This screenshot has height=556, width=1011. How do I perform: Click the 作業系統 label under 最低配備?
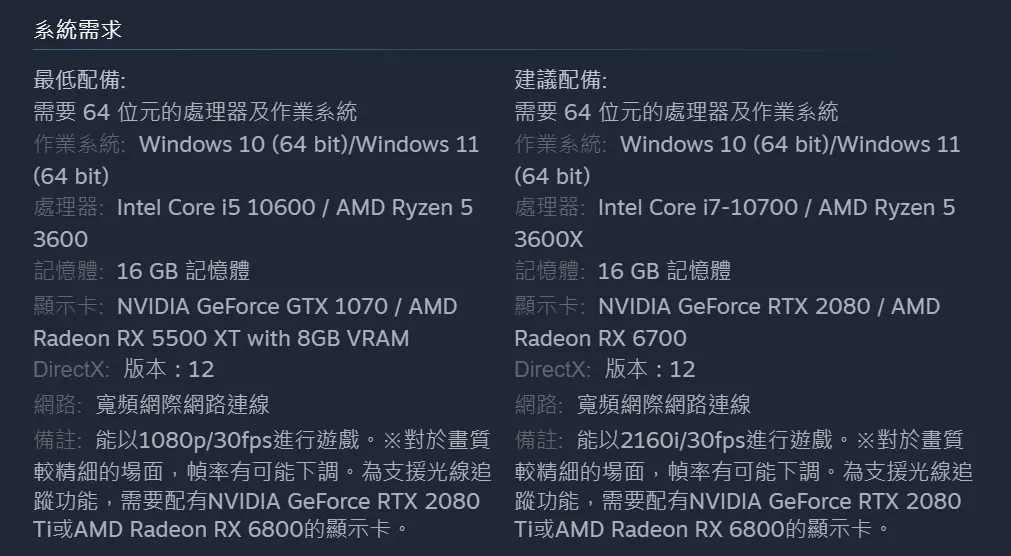[x=79, y=144]
